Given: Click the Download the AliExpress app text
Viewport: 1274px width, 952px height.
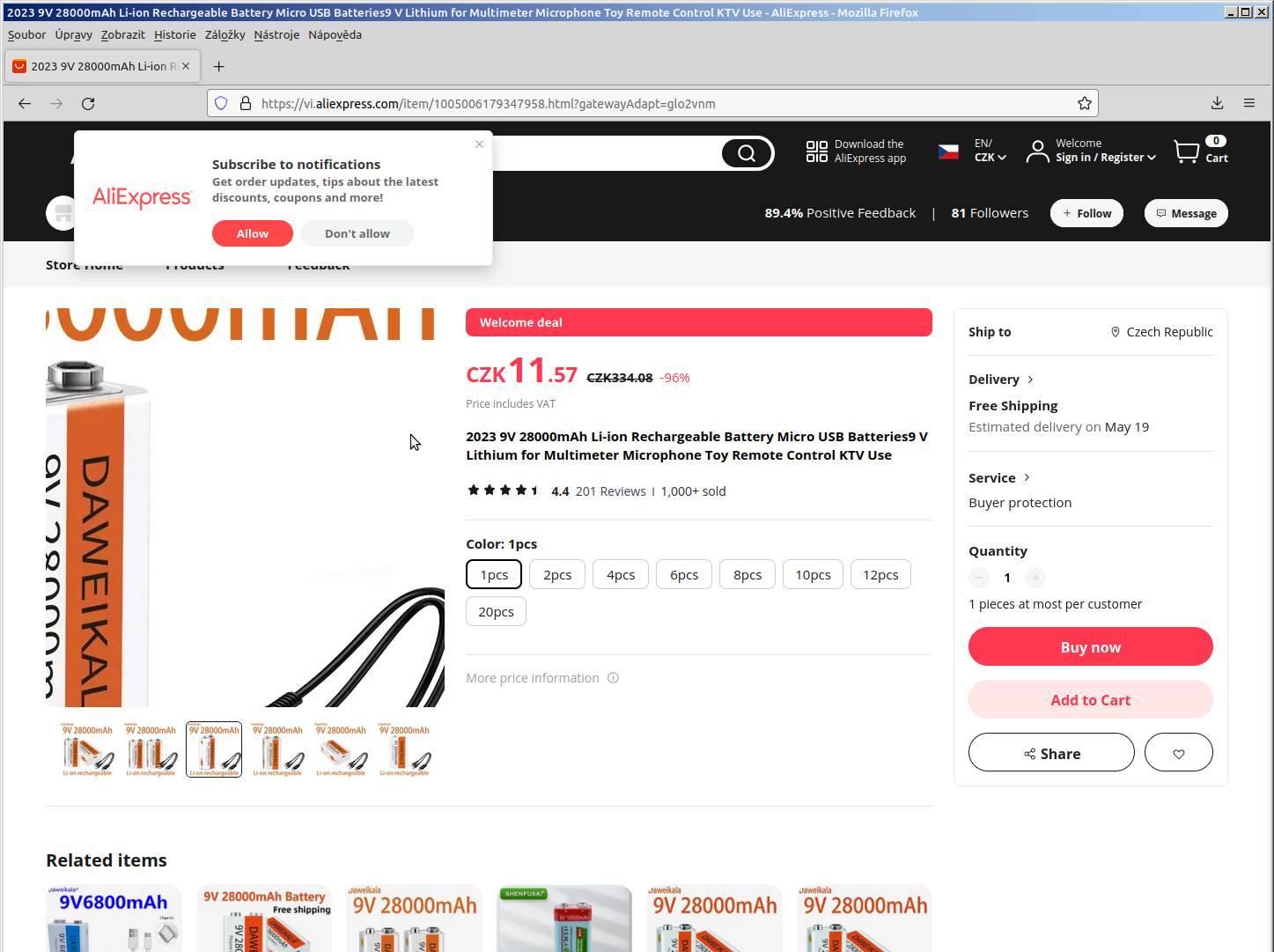Looking at the screenshot, I should [870, 151].
